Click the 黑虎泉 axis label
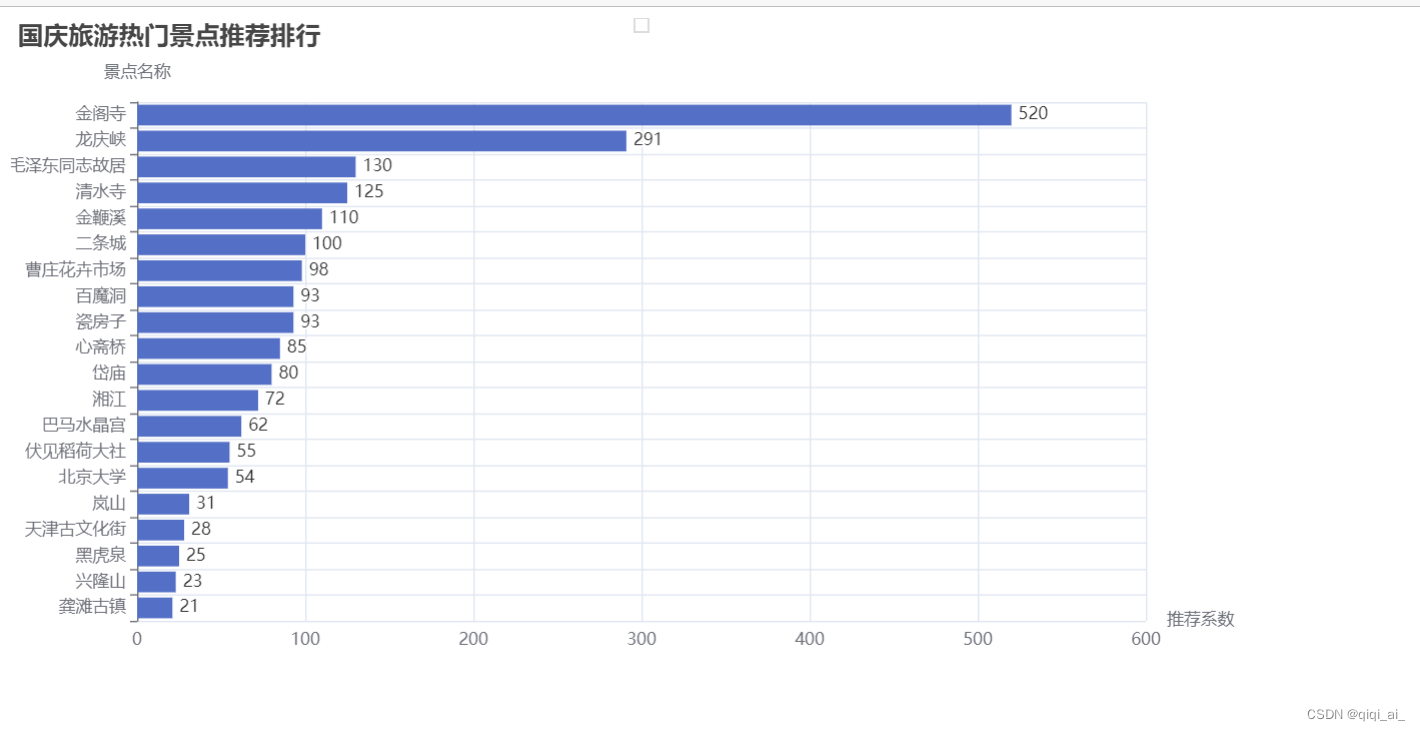Screen dimensions: 1420x731 (x=101, y=555)
